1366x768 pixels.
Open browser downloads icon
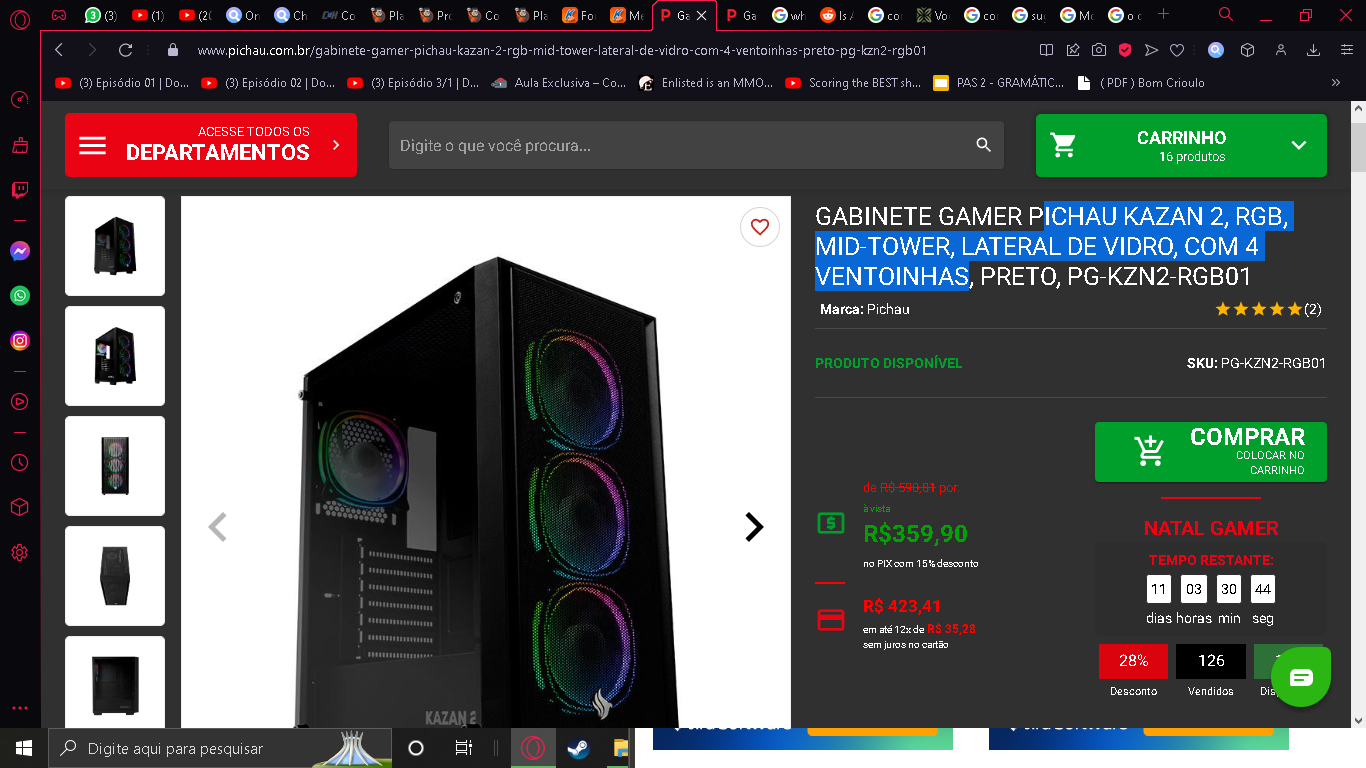click(1314, 50)
